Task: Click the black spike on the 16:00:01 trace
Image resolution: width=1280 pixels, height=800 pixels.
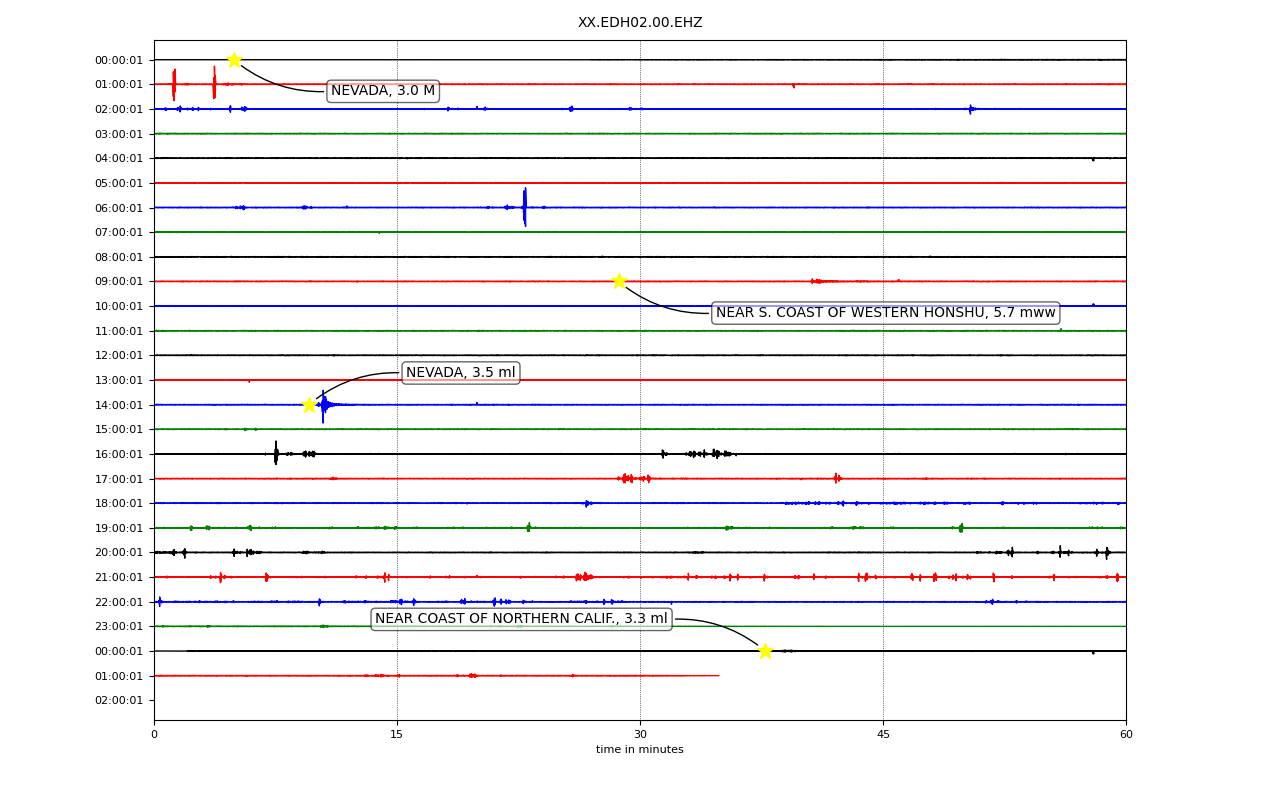Action: pyautogui.click(x=276, y=453)
